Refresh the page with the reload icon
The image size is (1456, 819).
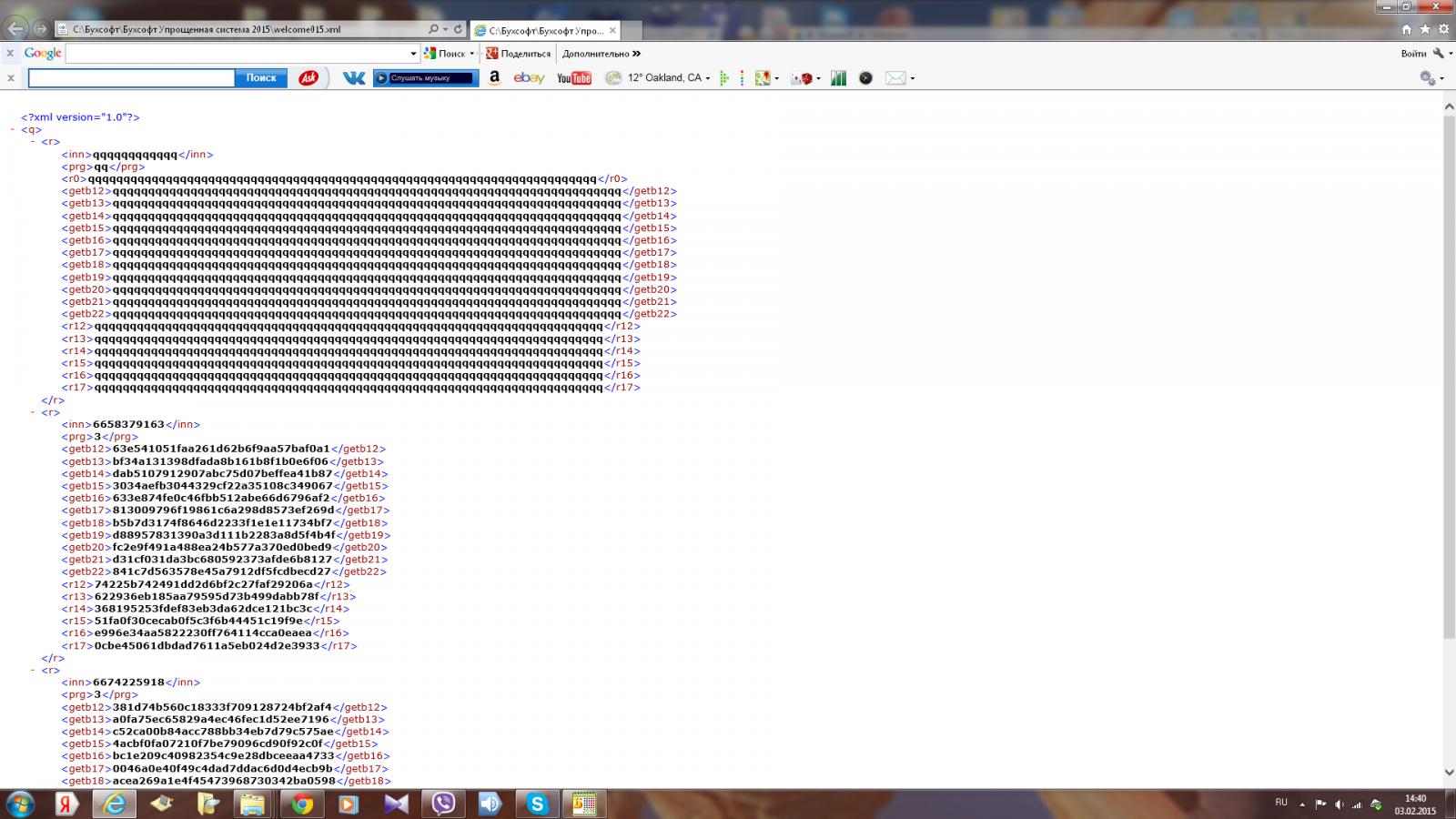(x=458, y=29)
